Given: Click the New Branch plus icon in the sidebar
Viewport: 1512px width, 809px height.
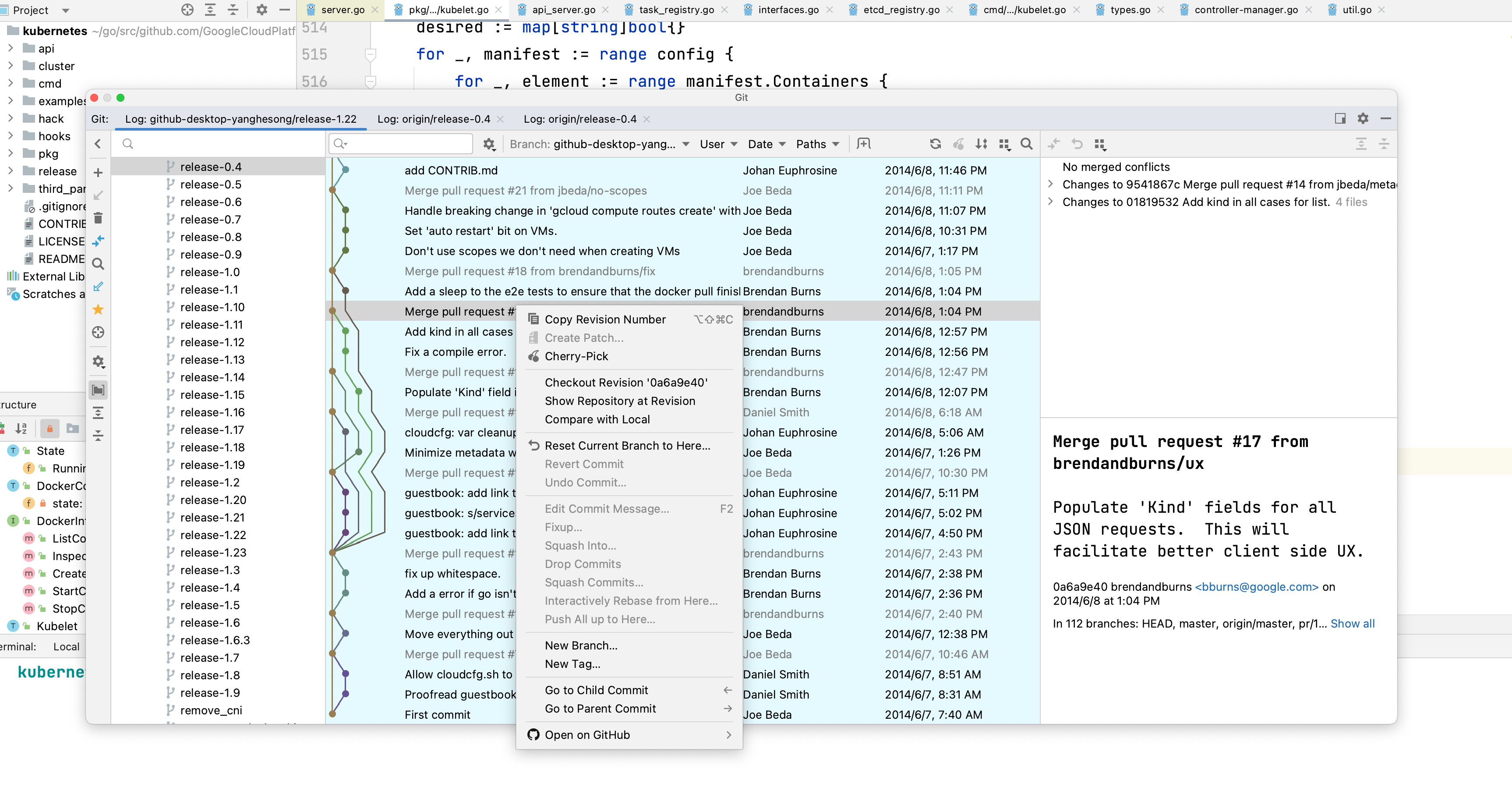Looking at the screenshot, I should point(98,173).
